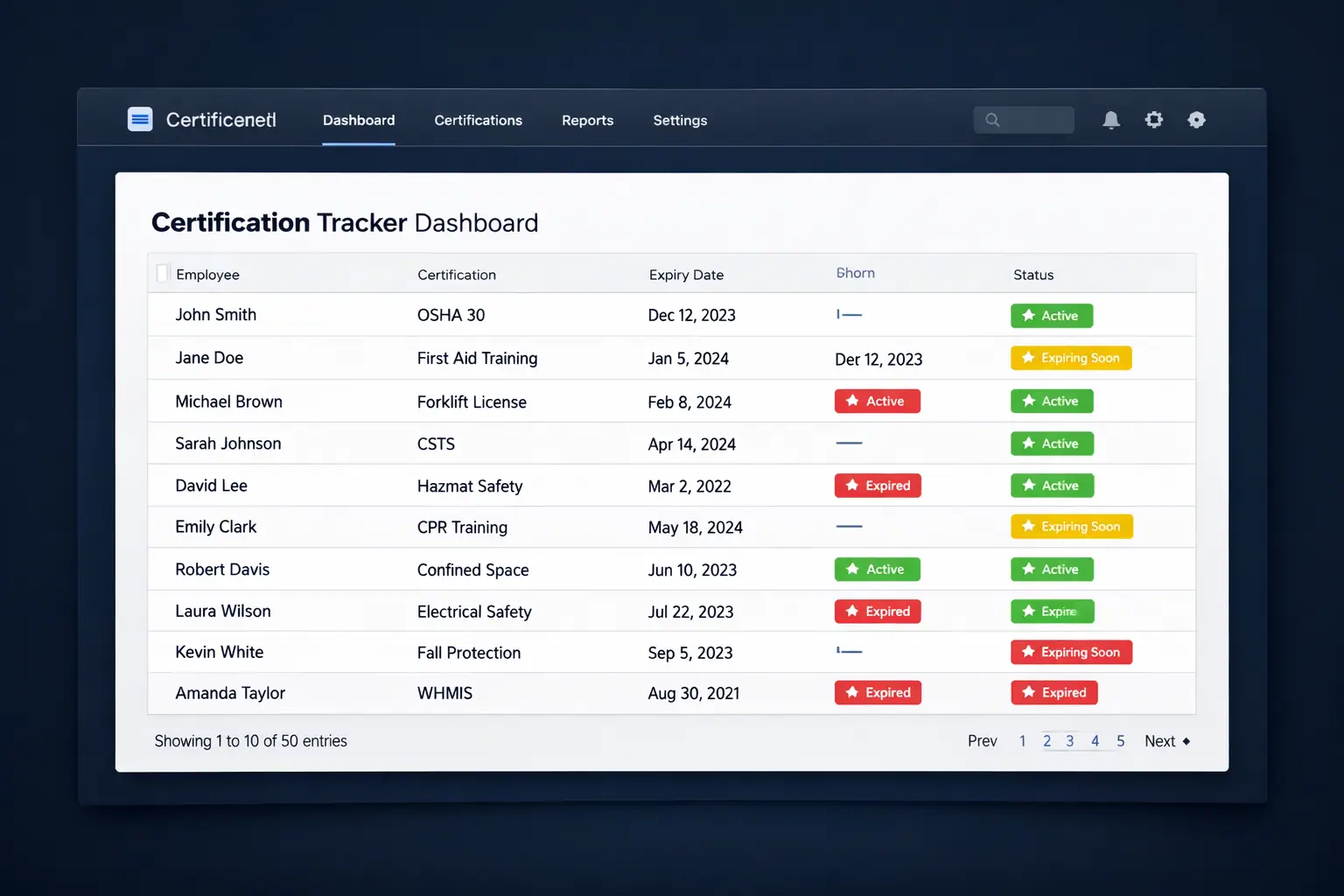1344x896 pixels.
Task: Click Robert Davis's Active badge in Status column
Action: 1052,570
